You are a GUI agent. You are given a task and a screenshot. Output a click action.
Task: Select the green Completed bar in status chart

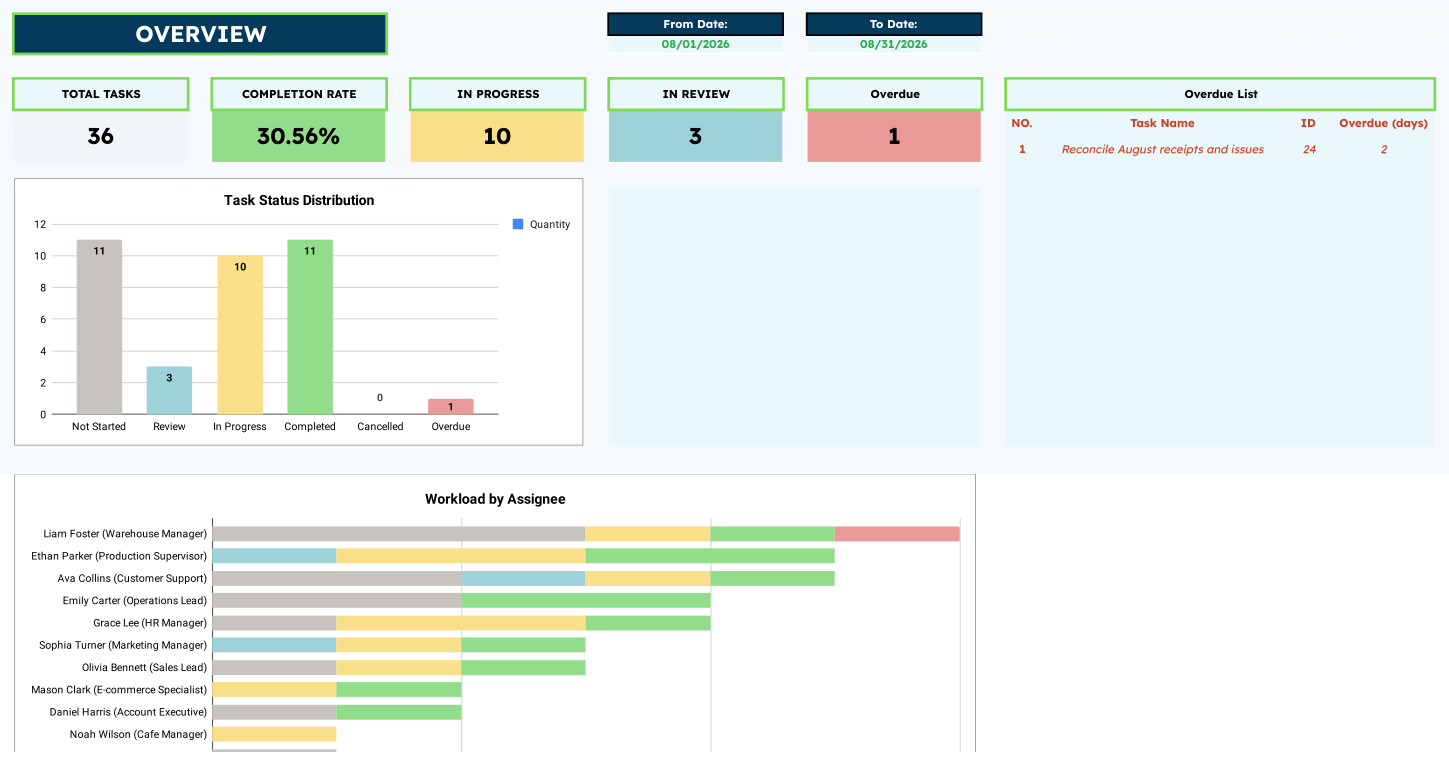pyautogui.click(x=310, y=327)
